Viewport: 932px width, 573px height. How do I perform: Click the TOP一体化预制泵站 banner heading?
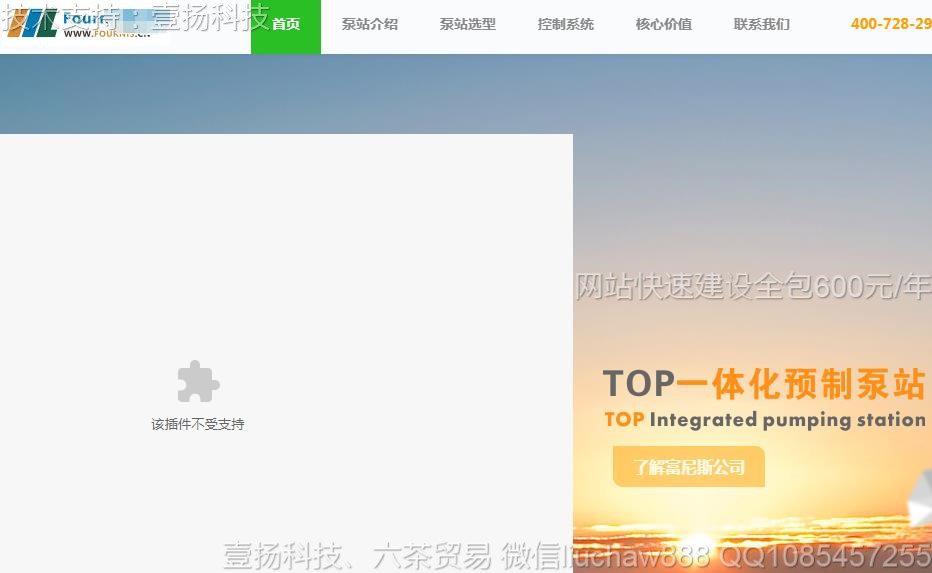tap(764, 383)
